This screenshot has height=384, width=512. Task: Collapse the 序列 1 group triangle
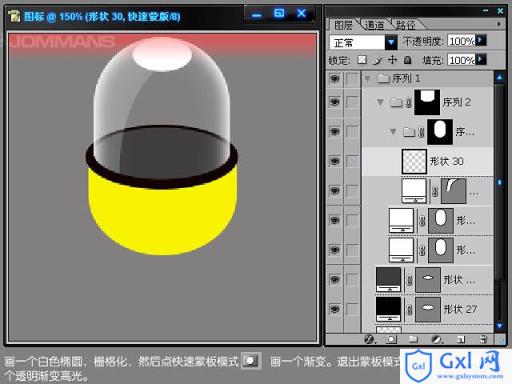pos(368,79)
